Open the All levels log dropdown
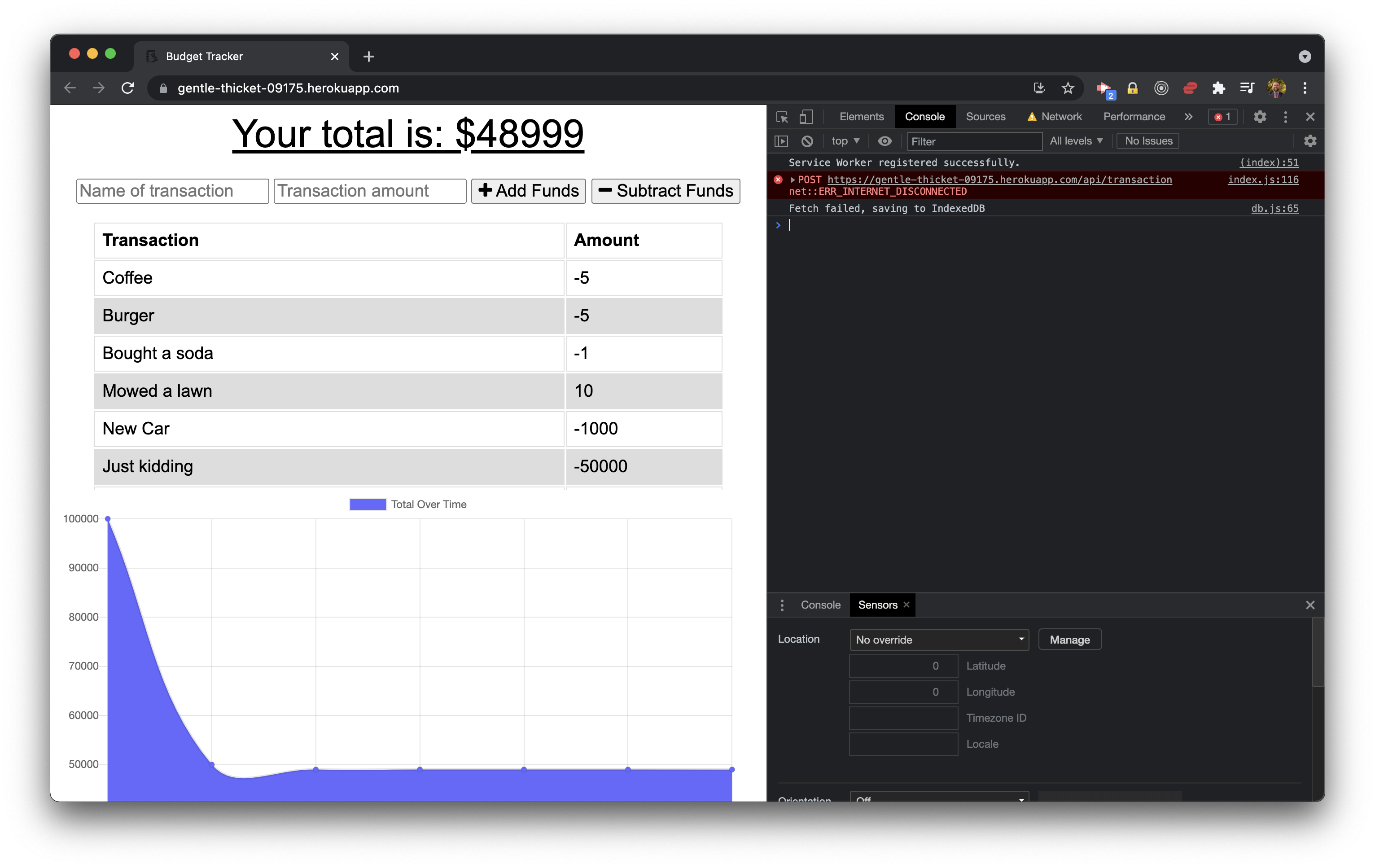The image size is (1375, 868). point(1075,141)
